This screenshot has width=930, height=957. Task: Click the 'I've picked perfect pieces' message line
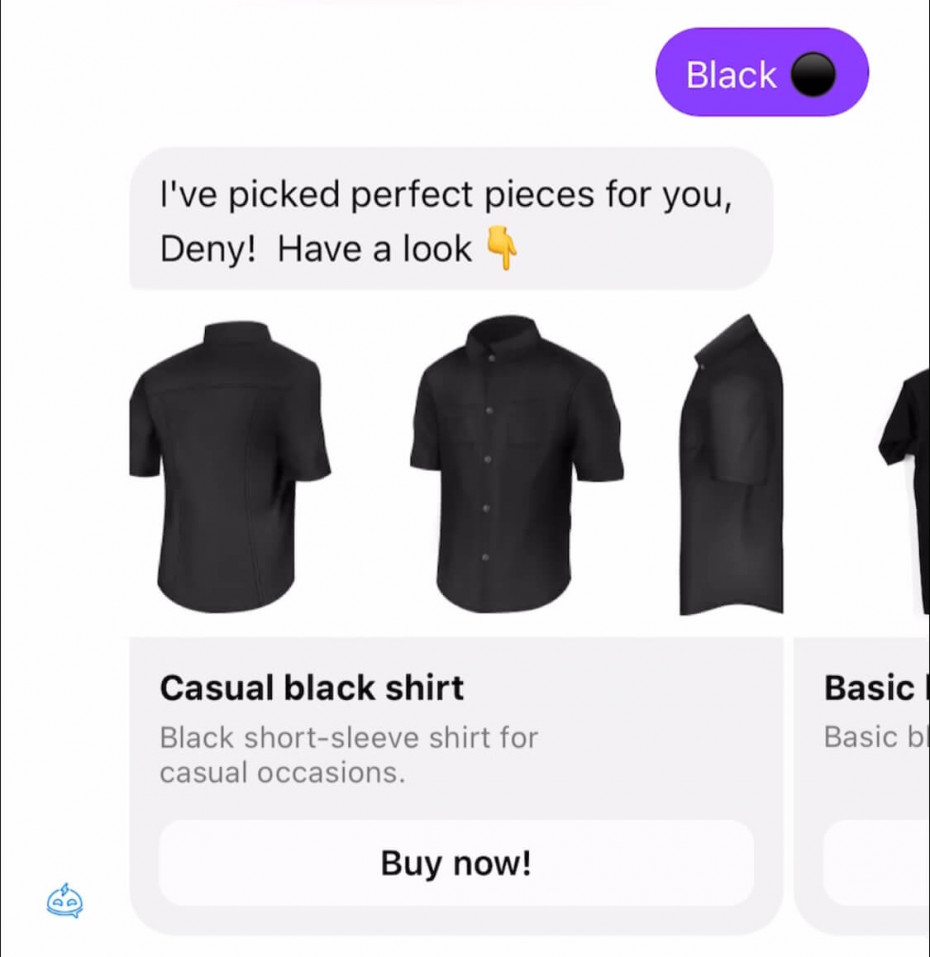click(x=445, y=195)
